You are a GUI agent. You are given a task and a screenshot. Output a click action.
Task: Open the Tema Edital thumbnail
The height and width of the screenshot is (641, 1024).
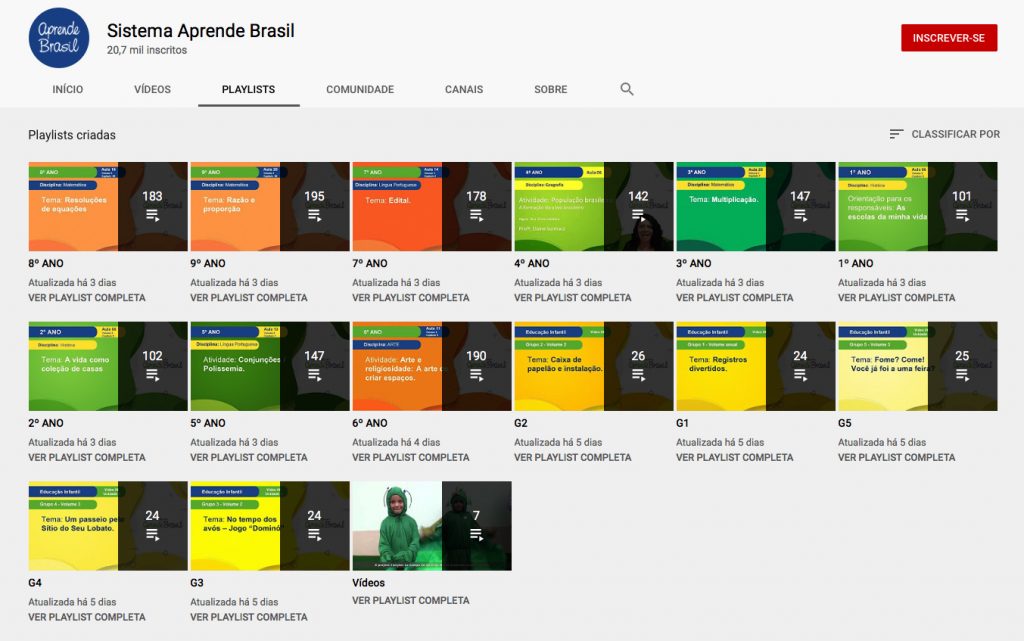(x=432, y=206)
